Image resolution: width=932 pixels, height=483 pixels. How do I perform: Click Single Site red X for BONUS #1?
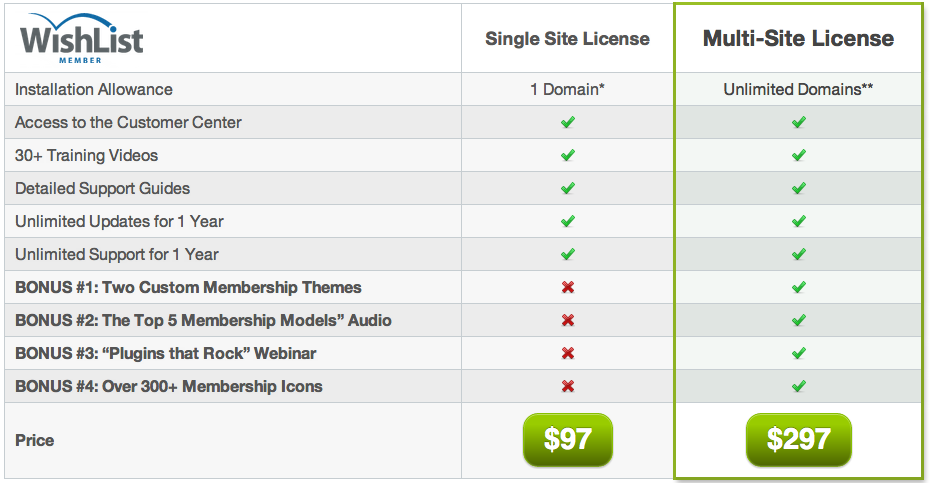point(568,288)
